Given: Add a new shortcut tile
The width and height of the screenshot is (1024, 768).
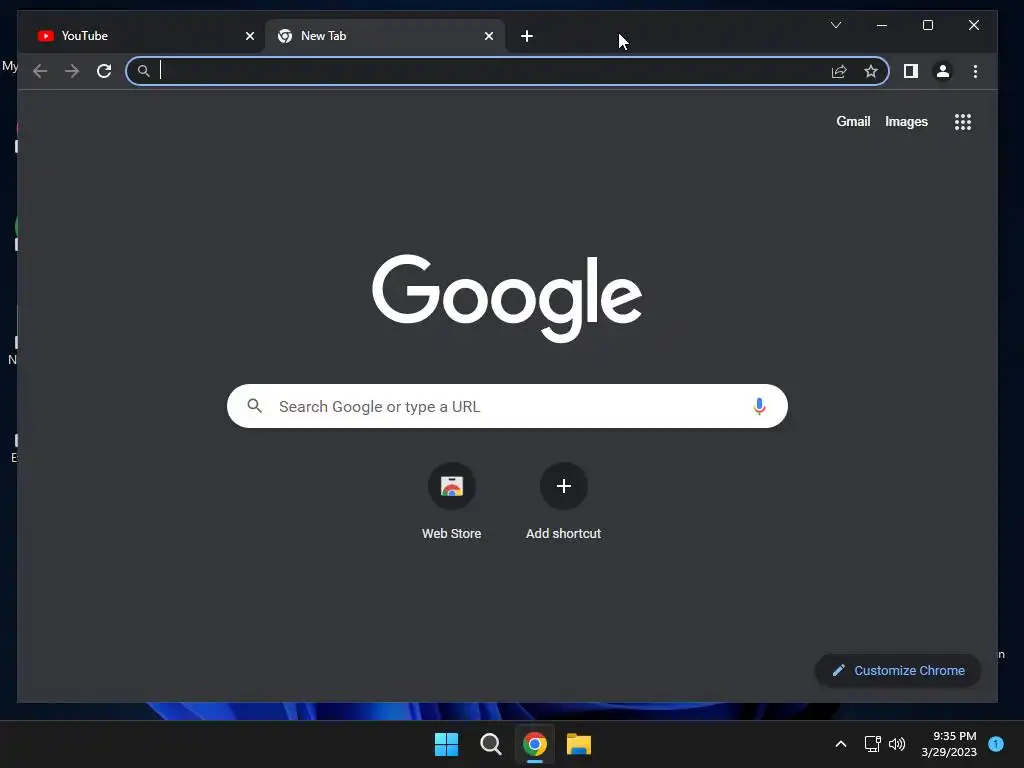Looking at the screenshot, I should (x=564, y=502).
